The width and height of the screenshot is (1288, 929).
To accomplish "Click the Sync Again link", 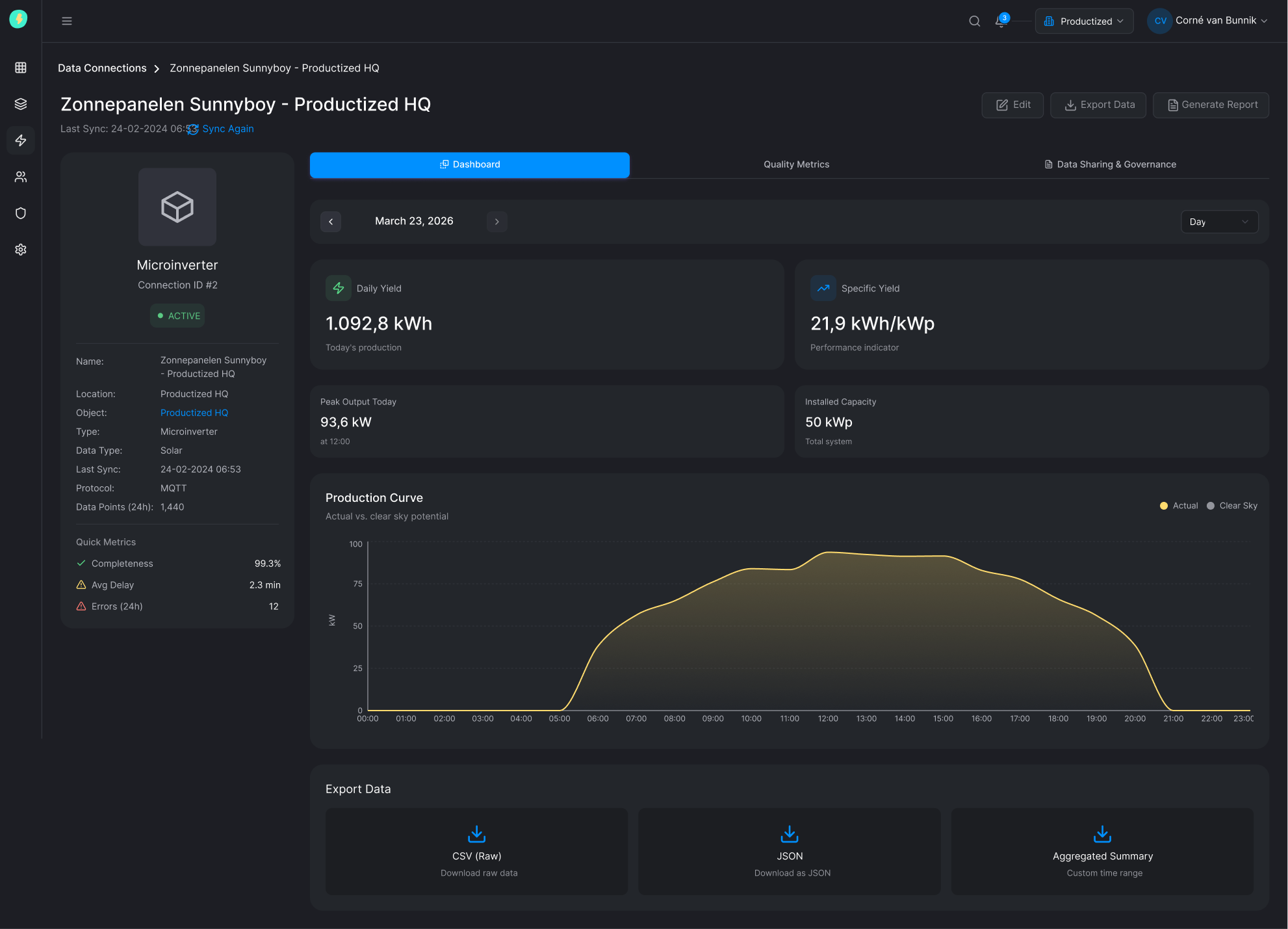I will pyautogui.click(x=227, y=128).
